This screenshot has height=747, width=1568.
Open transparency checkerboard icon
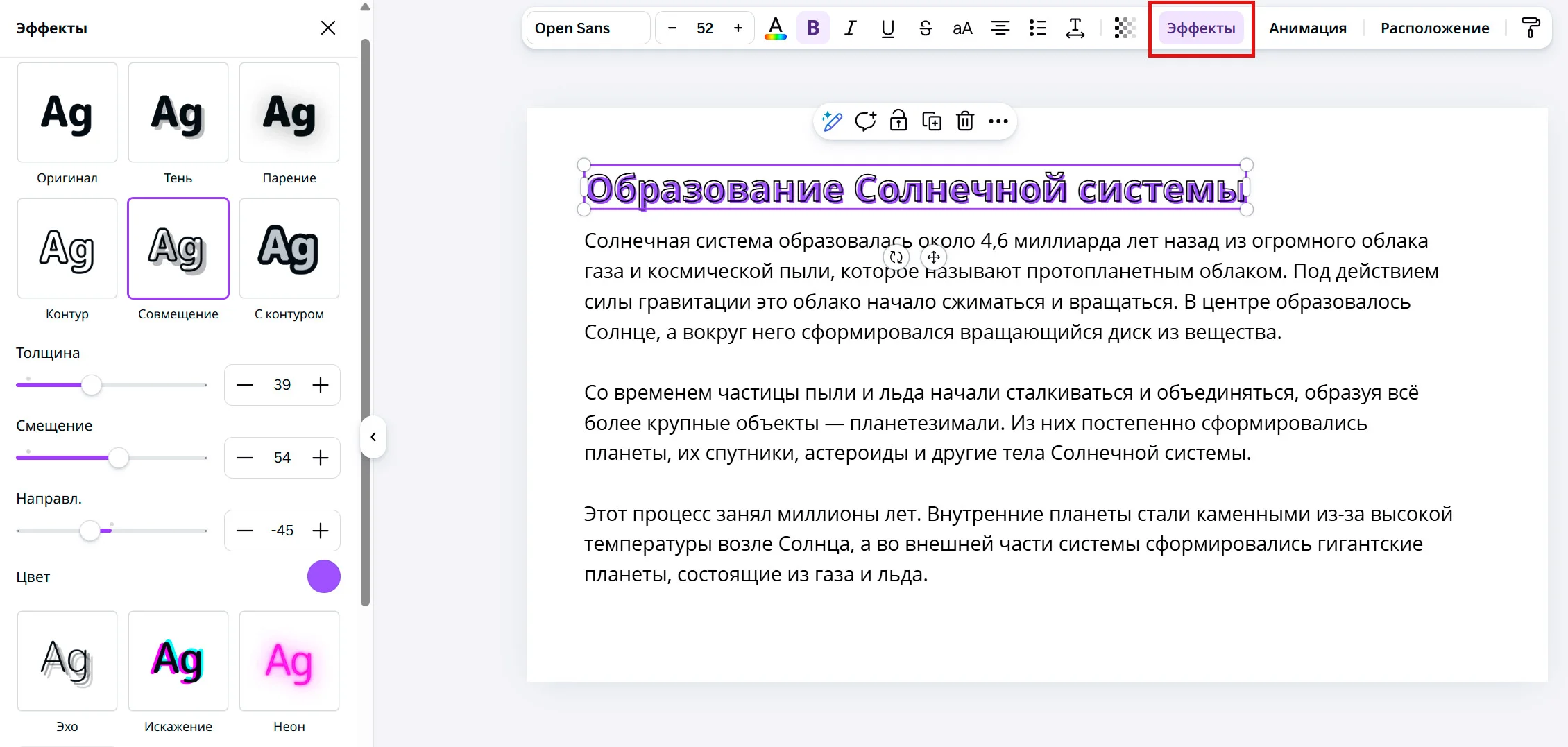click(1125, 28)
